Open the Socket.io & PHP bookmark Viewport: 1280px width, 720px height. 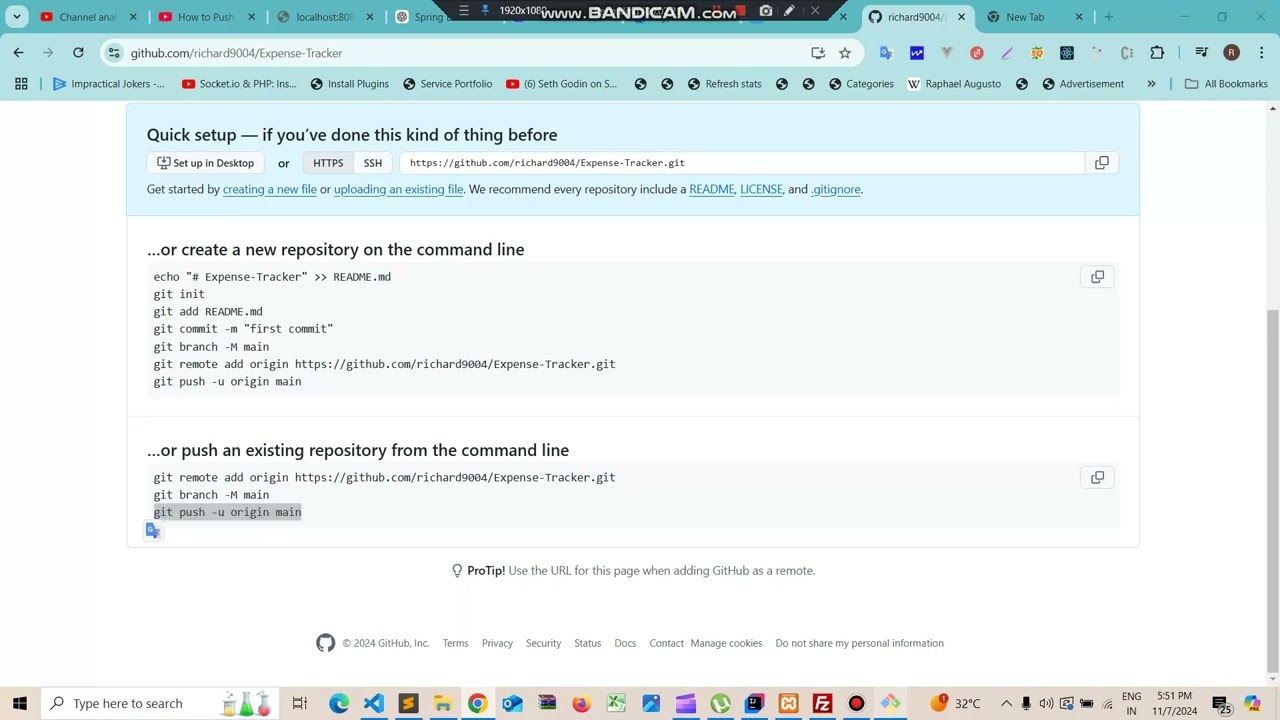click(x=239, y=84)
